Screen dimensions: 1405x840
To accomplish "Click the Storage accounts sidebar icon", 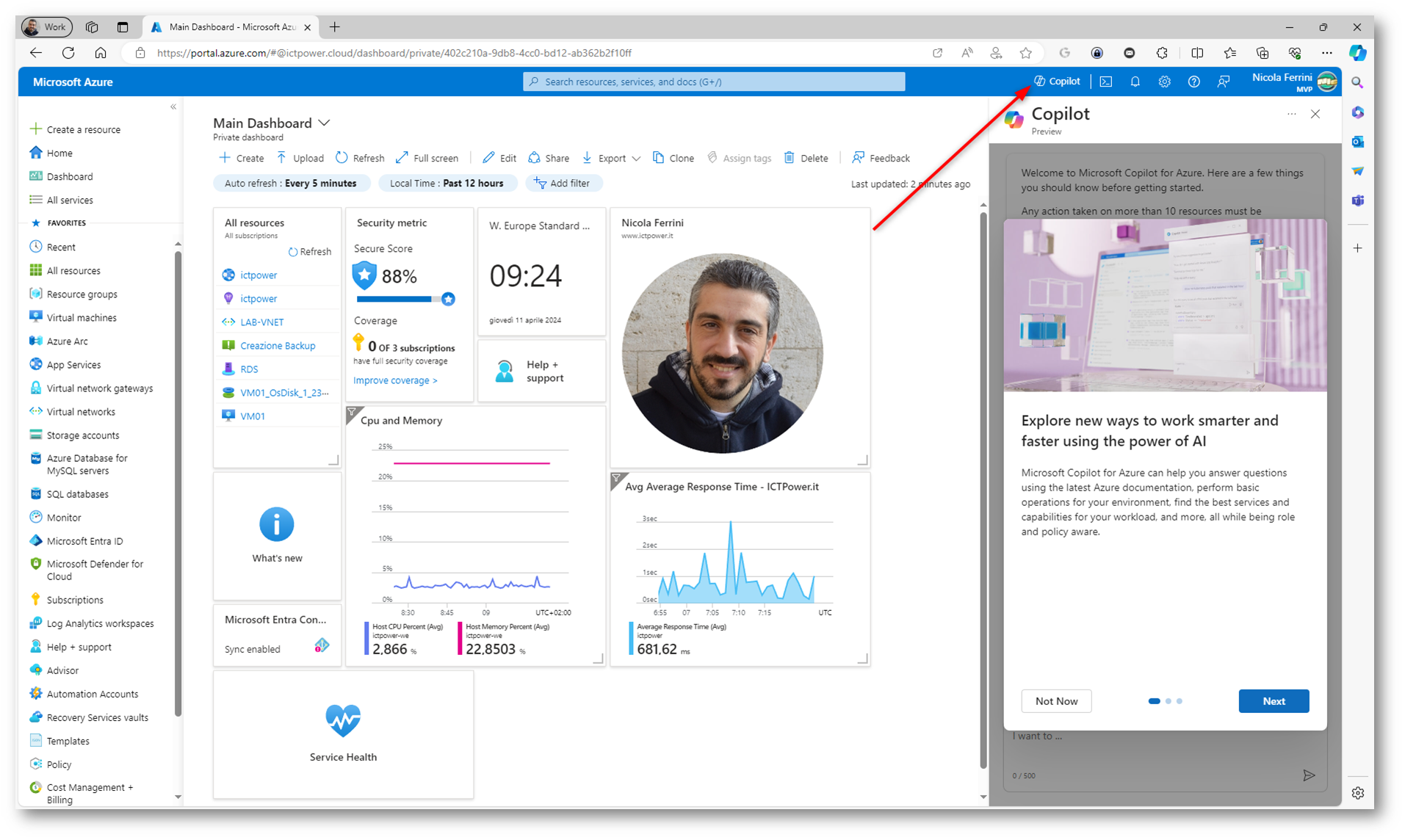I will click(35, 435).
